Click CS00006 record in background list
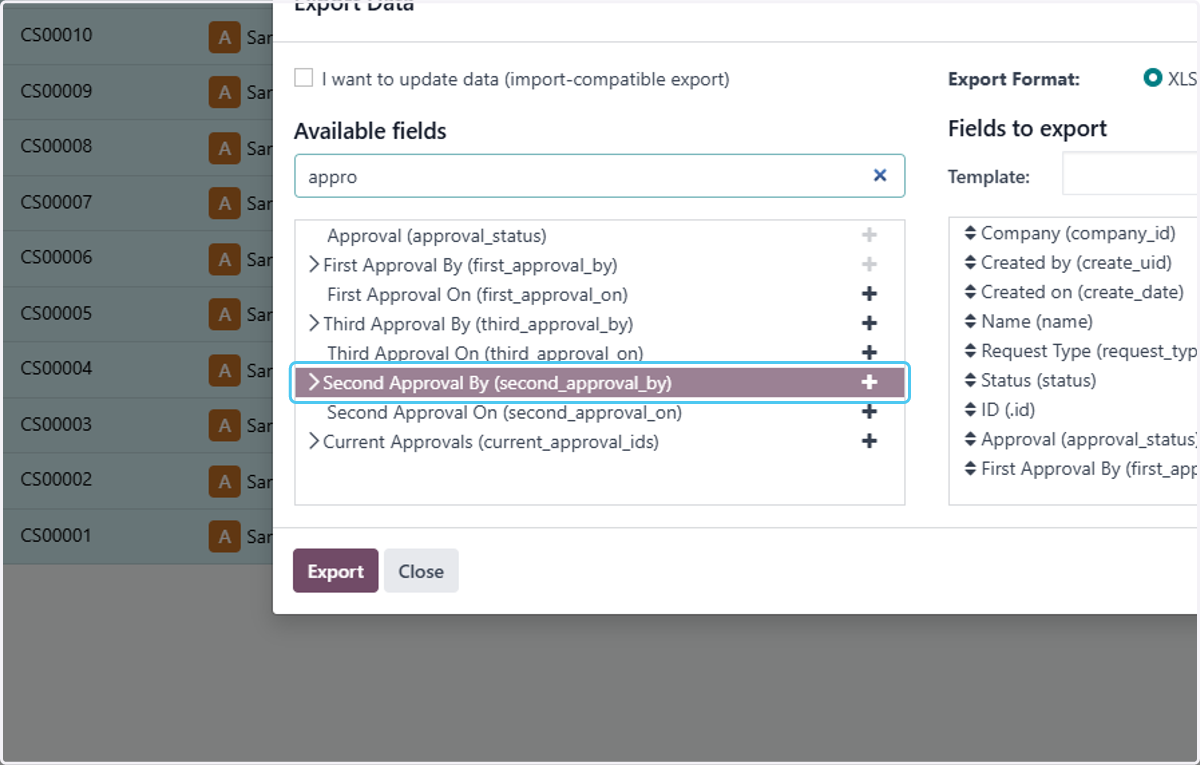The height and width of the screenshot is (765, 1200). coord(56,258)
